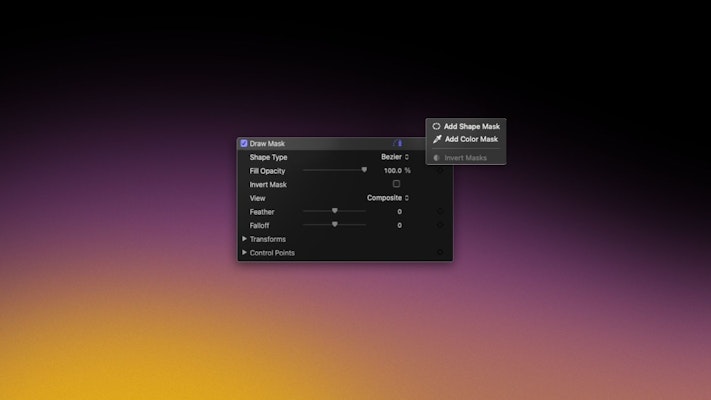Screen dimensions: 711x400
Task: Open the View Composite dropdown
Action: click(x=388, y=198)
